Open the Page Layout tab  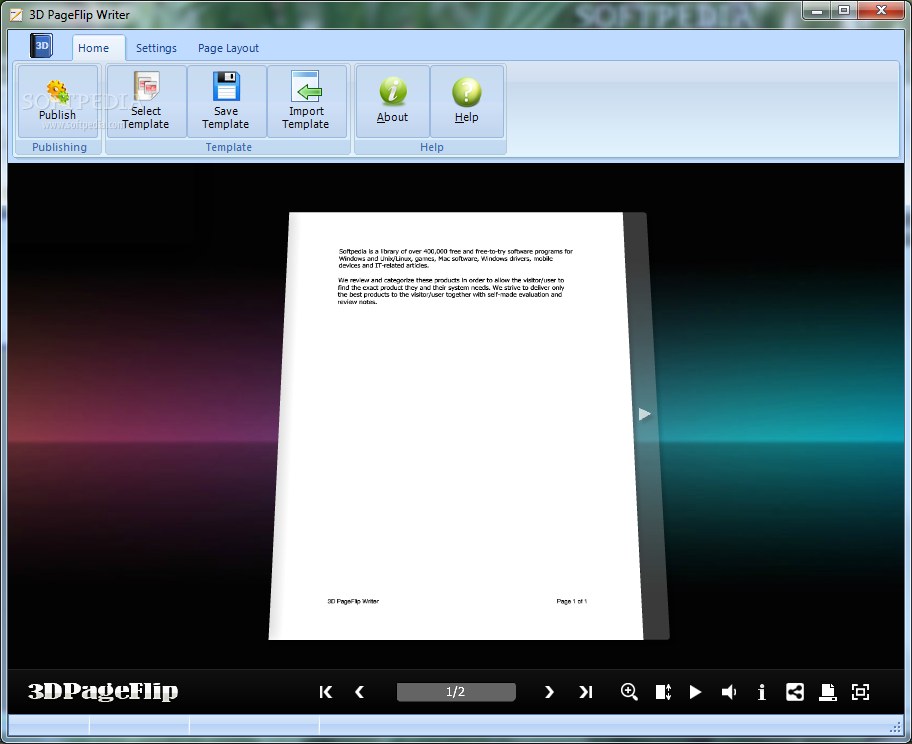point(228,48)
